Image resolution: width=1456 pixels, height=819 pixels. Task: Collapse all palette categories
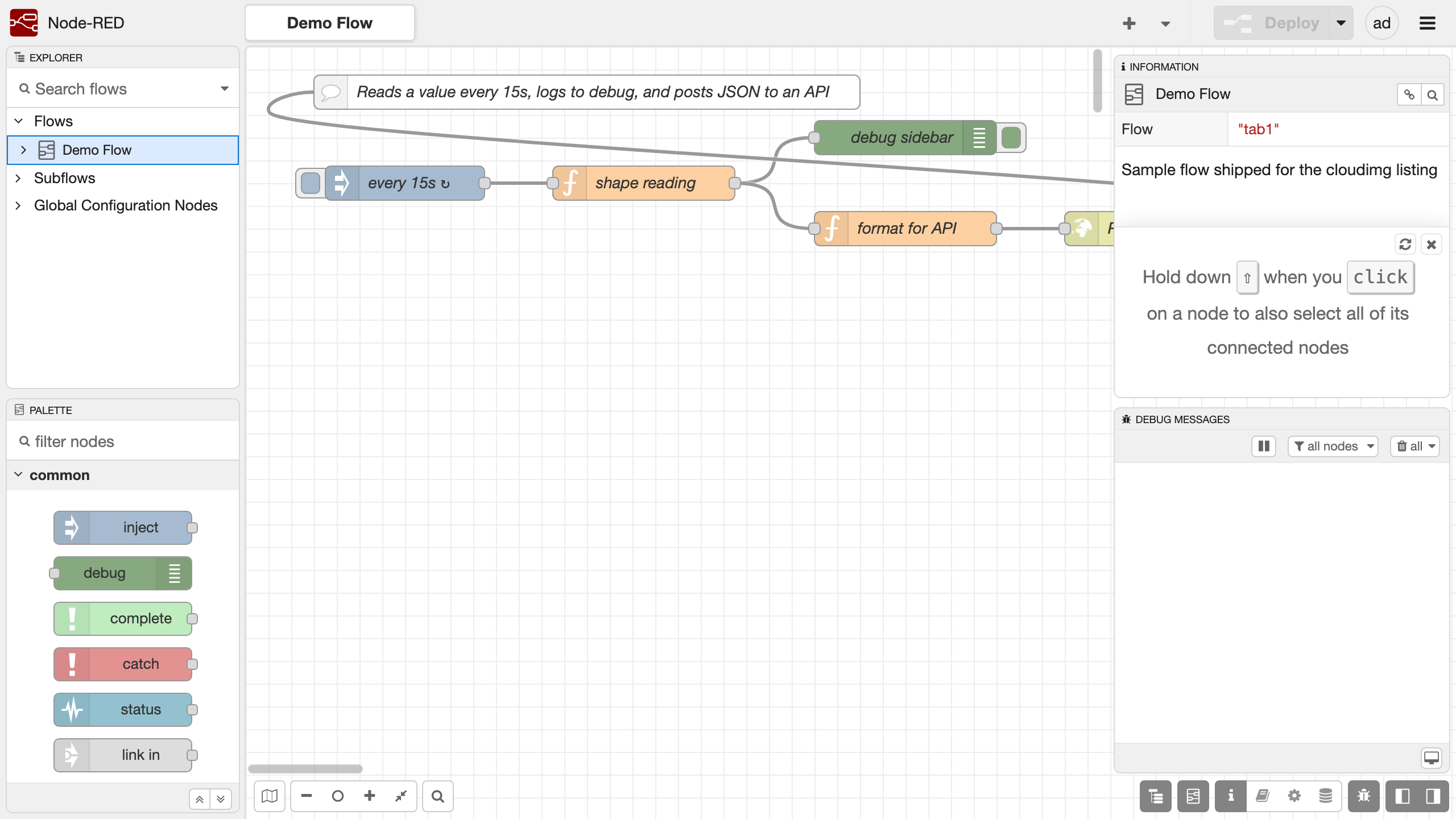tap(200, 799)
